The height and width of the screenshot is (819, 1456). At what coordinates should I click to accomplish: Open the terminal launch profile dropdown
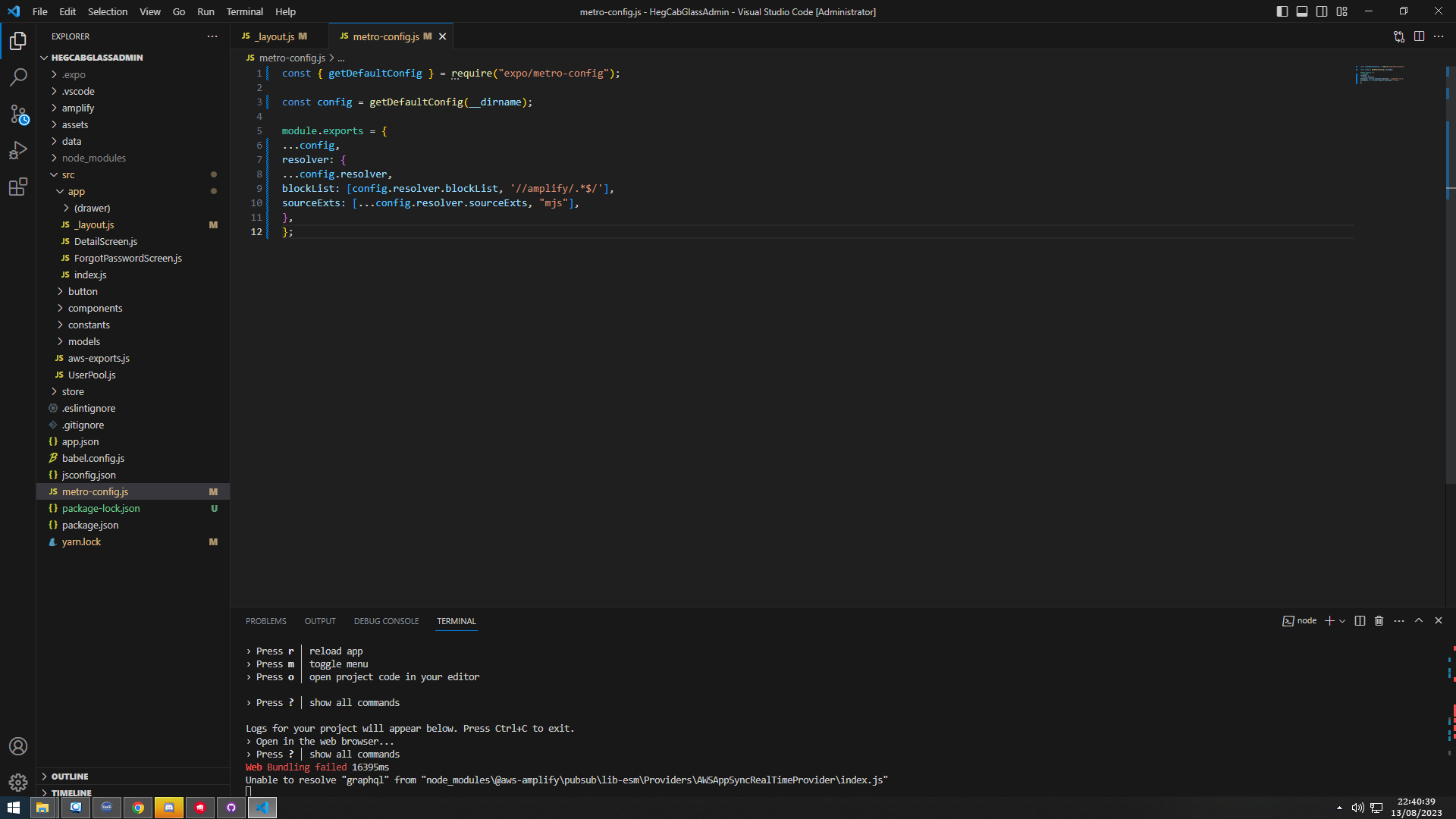click(1342, 620)
